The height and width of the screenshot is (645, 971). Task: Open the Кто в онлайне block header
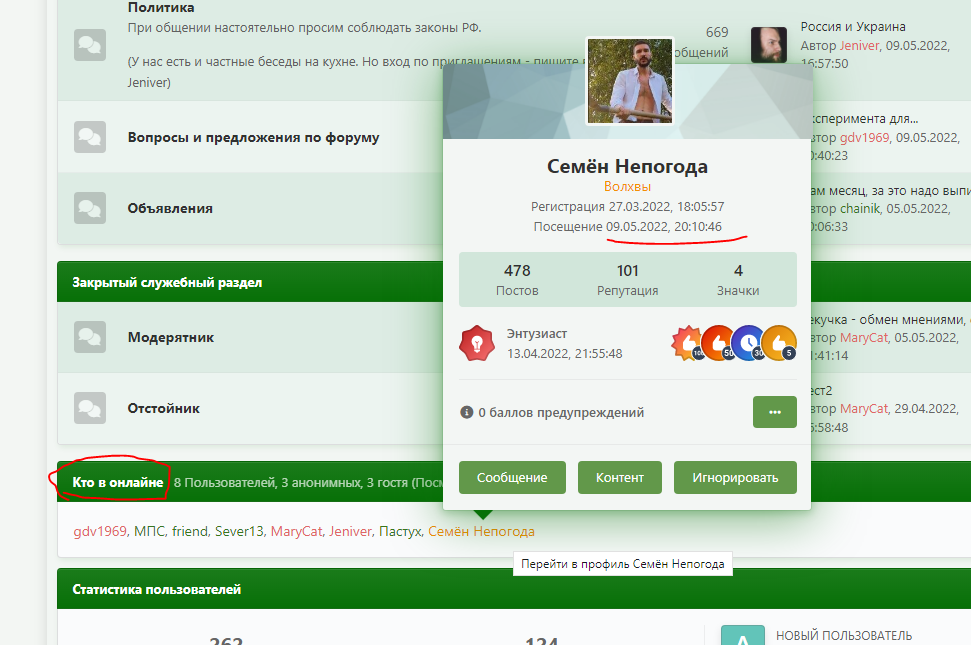118,482
